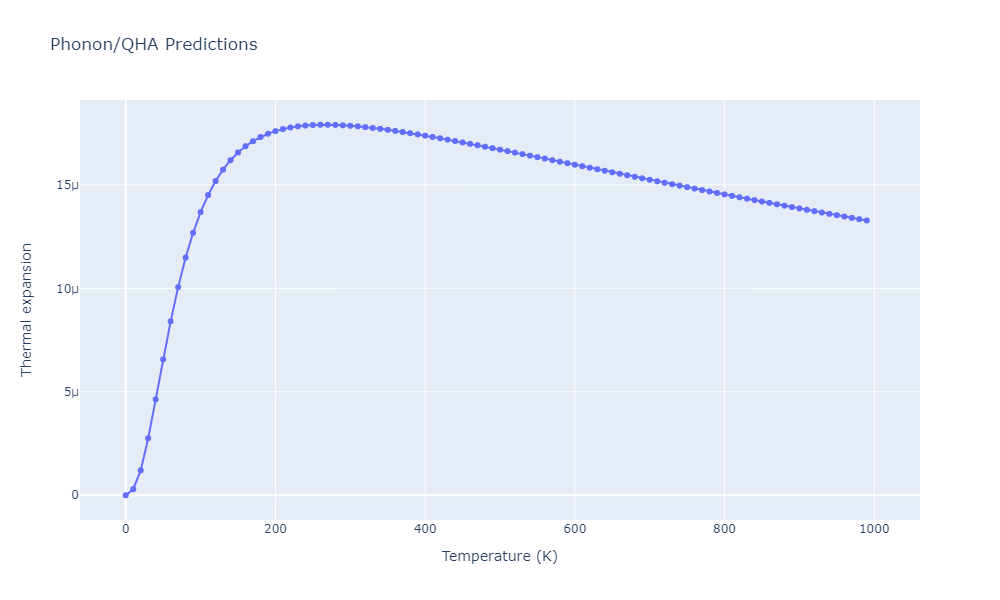Click the second data point at 10 K

pos(133,489)
